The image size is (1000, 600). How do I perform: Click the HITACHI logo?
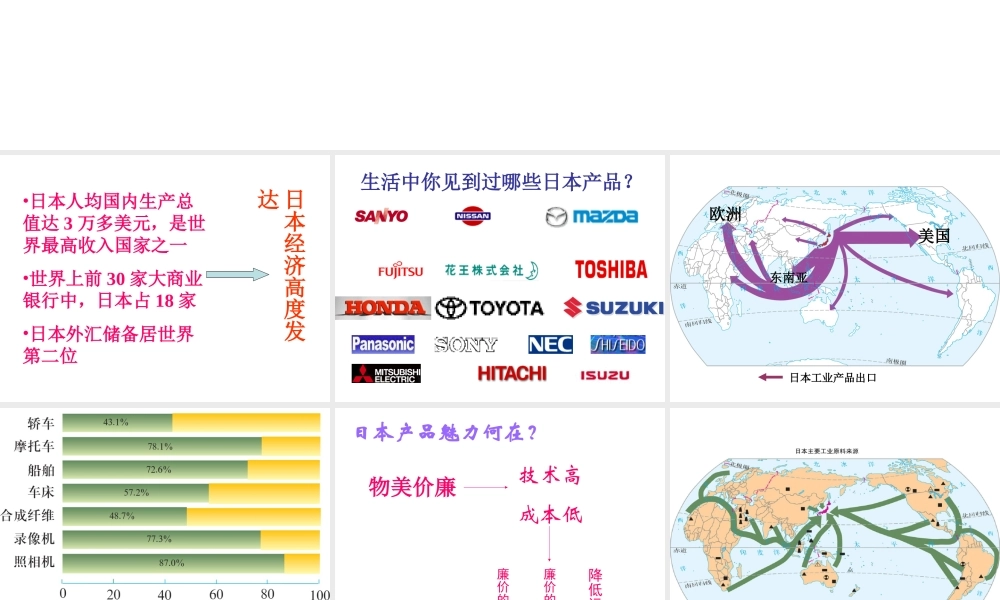coord(512,374)
